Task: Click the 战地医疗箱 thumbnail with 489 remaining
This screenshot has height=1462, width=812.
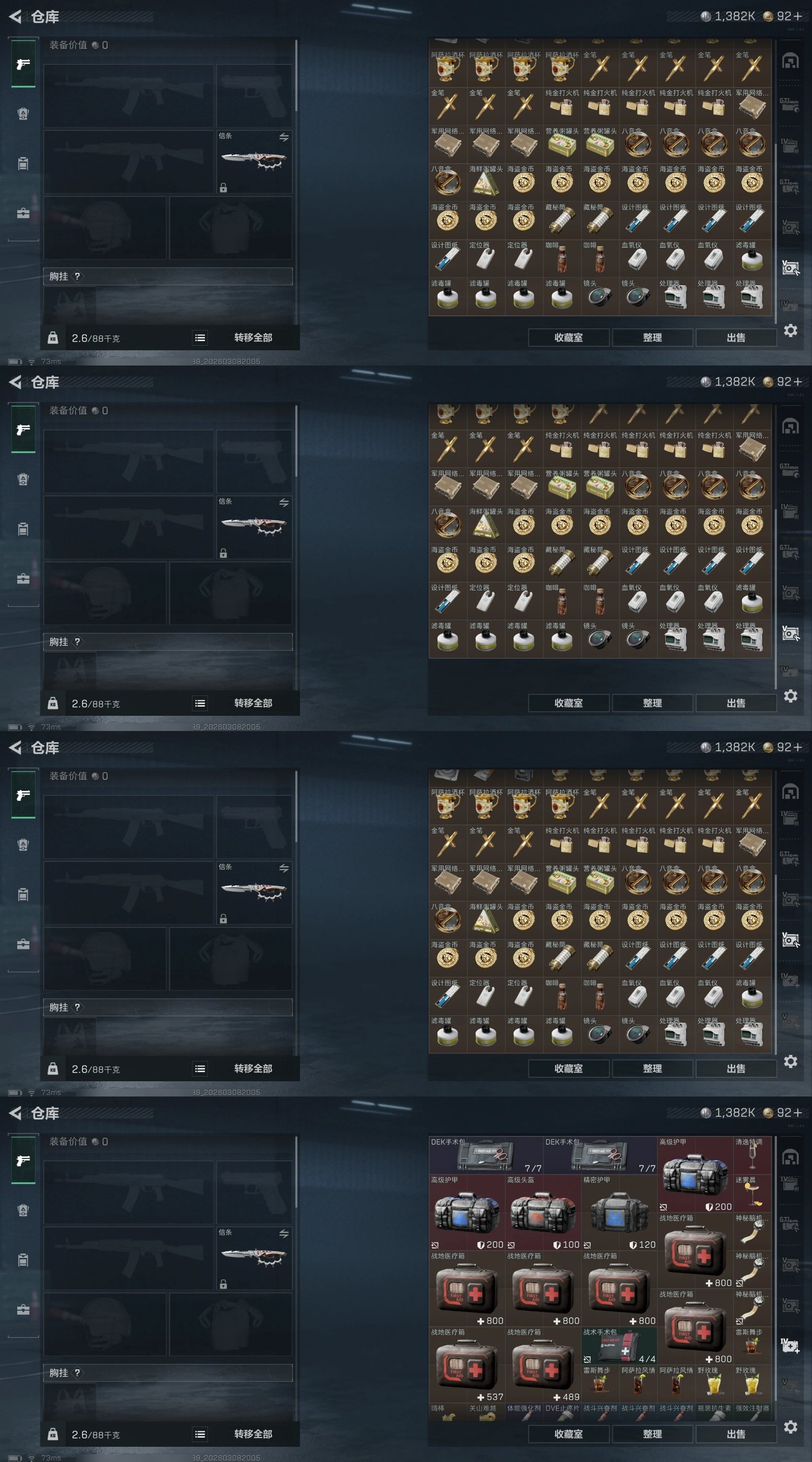Action: 543,1365
